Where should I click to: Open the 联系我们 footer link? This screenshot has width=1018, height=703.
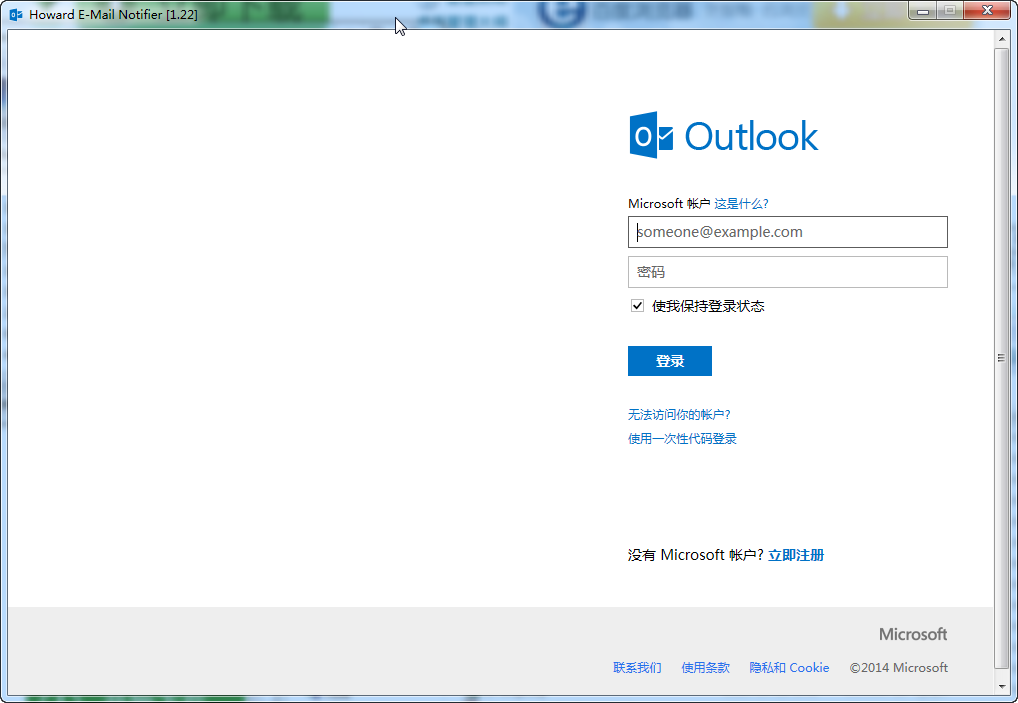637,667
